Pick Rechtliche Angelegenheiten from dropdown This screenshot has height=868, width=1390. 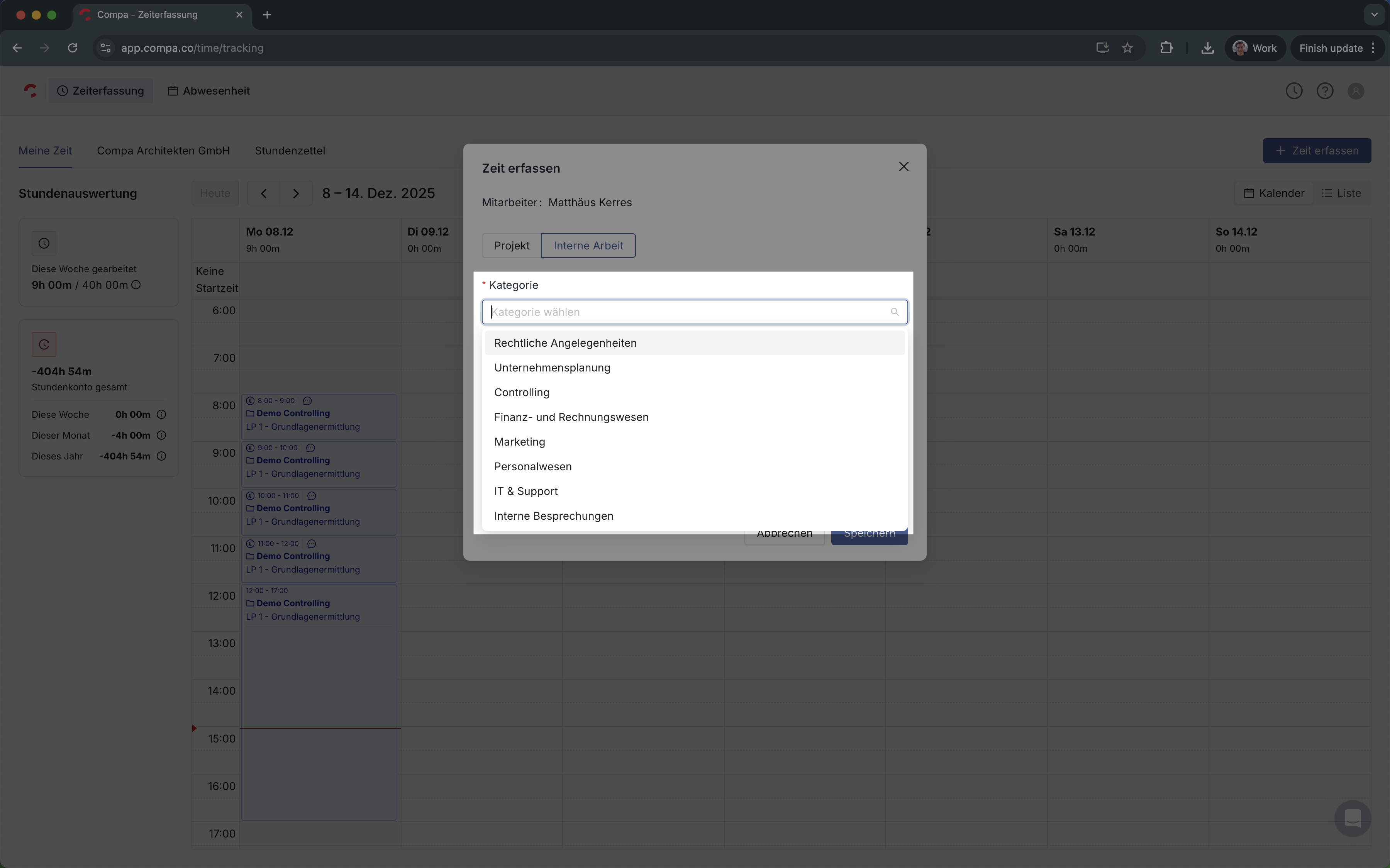565,343
